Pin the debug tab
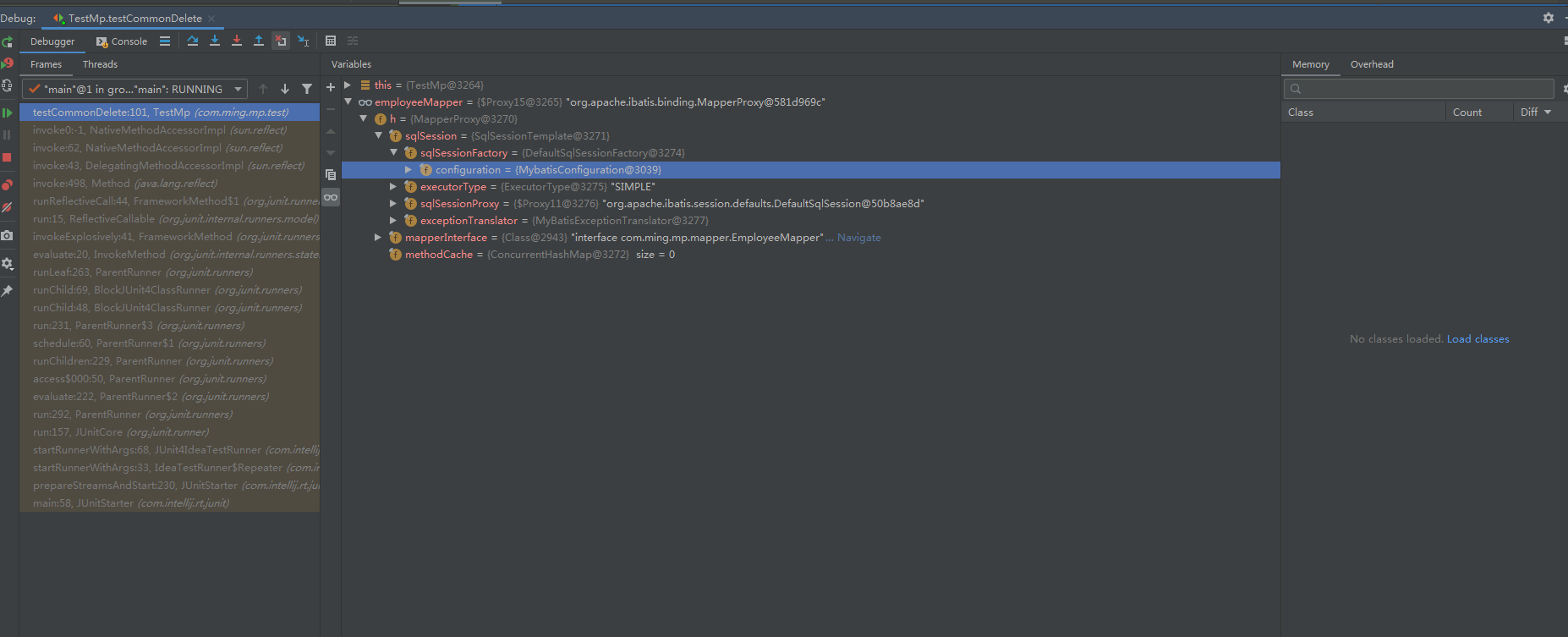Screen dimensions: 1568x637 (7, 290)
